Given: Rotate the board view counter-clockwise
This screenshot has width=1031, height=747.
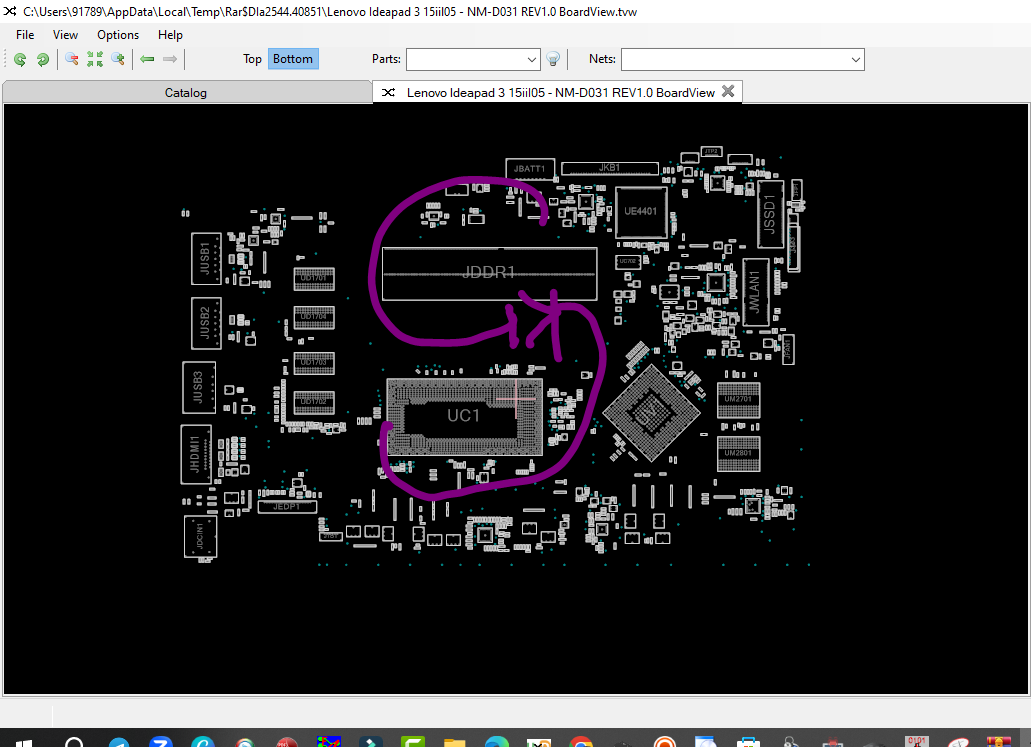Looking at the screenshot, I should 20,59.
